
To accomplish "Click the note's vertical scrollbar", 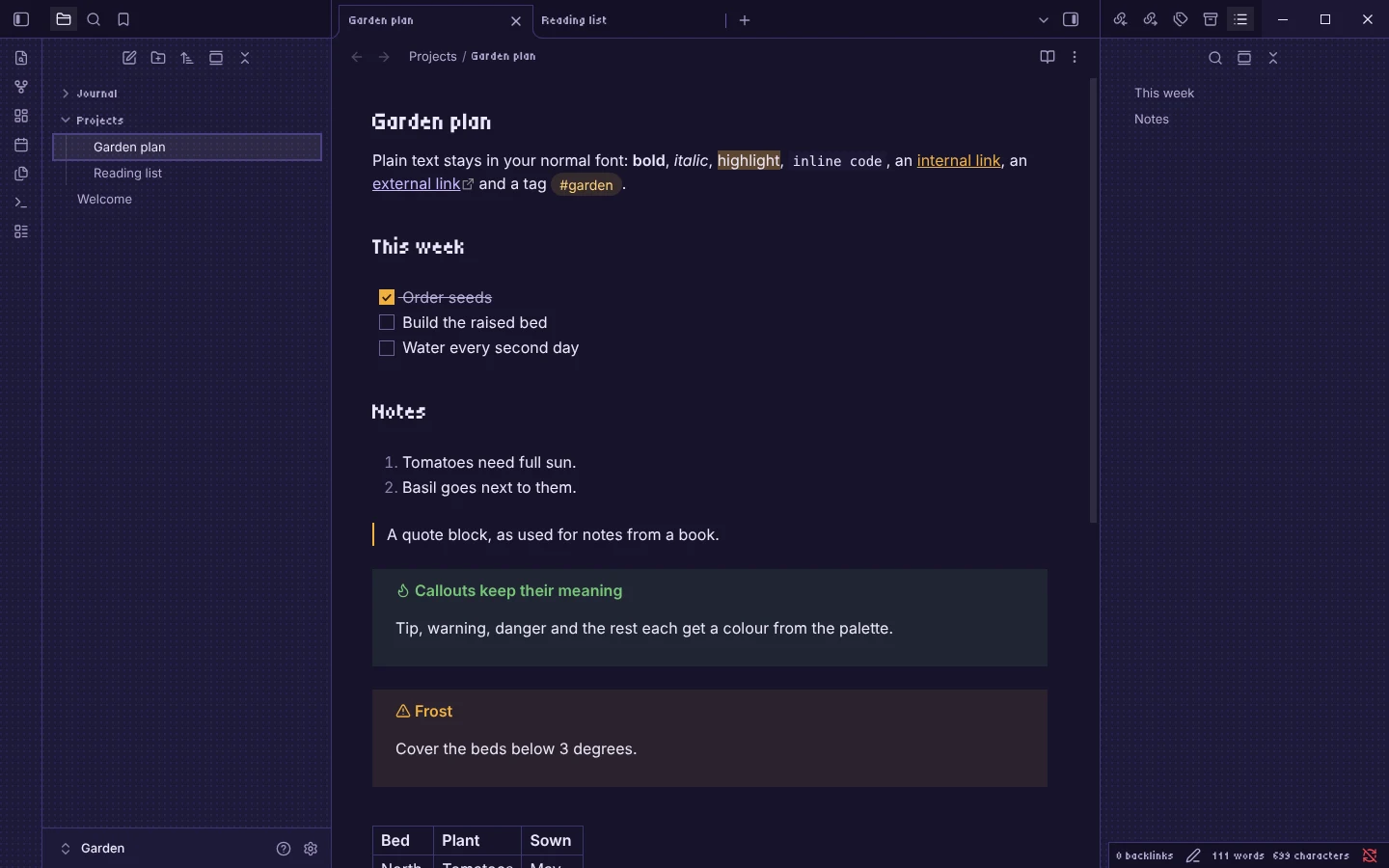I will (x=1094, y=301).
